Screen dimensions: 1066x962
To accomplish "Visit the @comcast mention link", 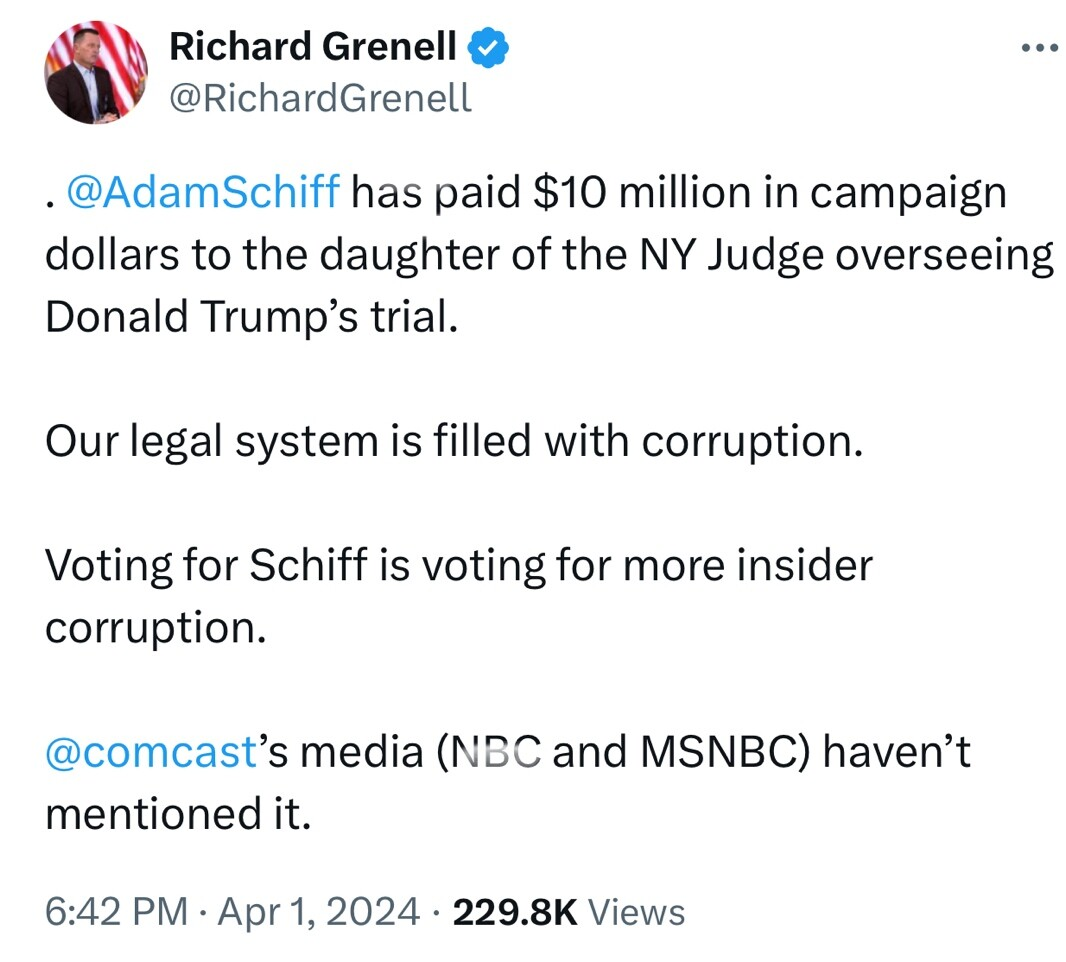I will pyautogui.click(x=151, y=752).
